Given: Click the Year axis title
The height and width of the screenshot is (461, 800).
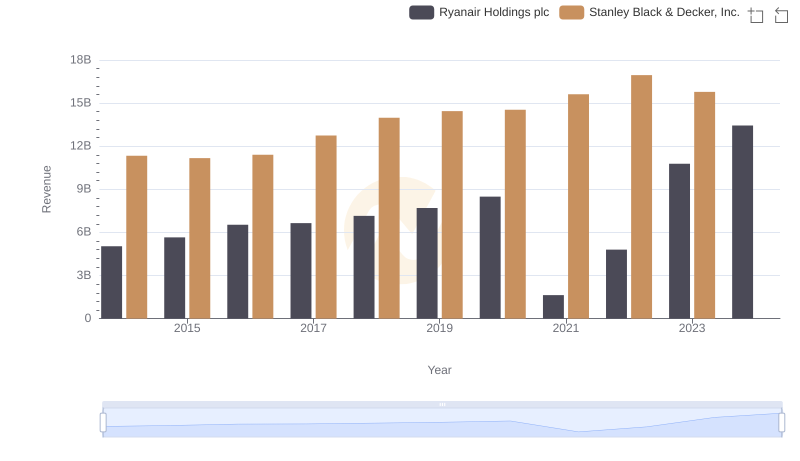Looking at the screenshot, I should 439,370.
